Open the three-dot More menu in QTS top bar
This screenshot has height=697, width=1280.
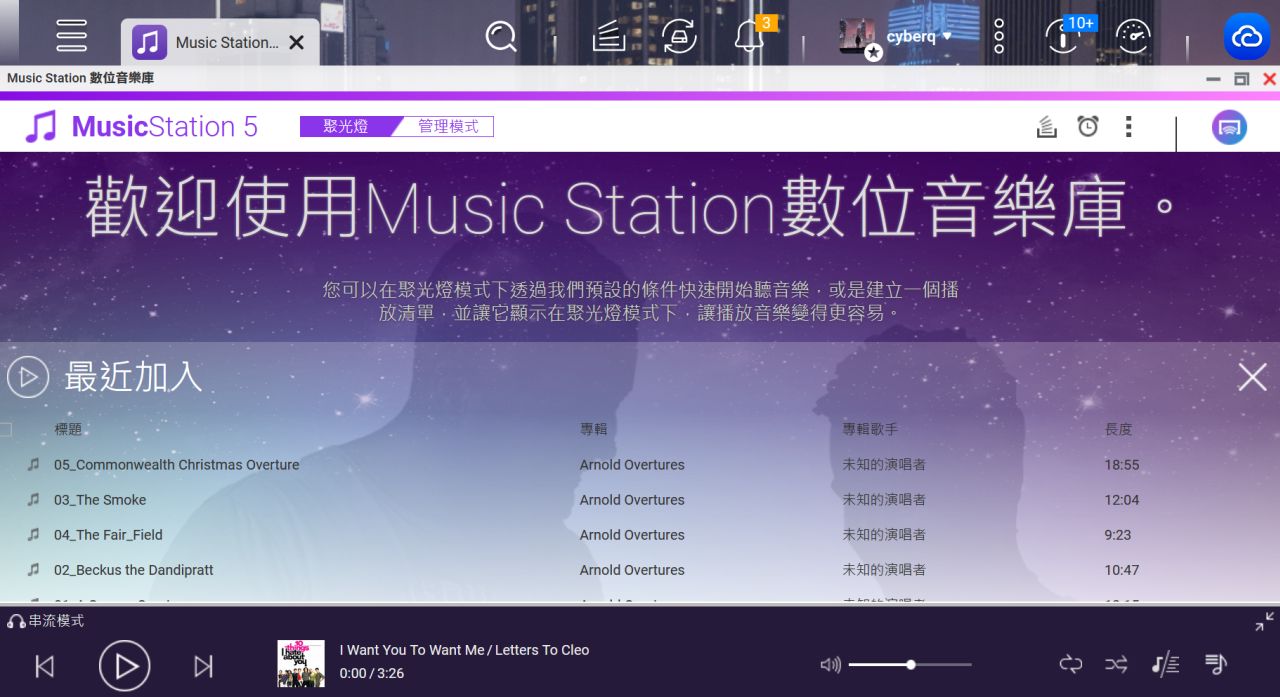click(998, 37)
